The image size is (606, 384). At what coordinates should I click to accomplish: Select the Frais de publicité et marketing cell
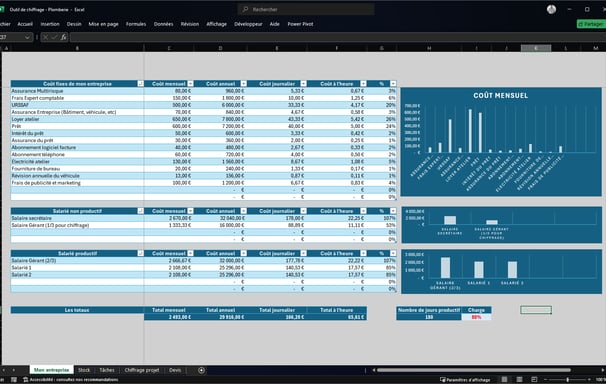click(77, 183)
